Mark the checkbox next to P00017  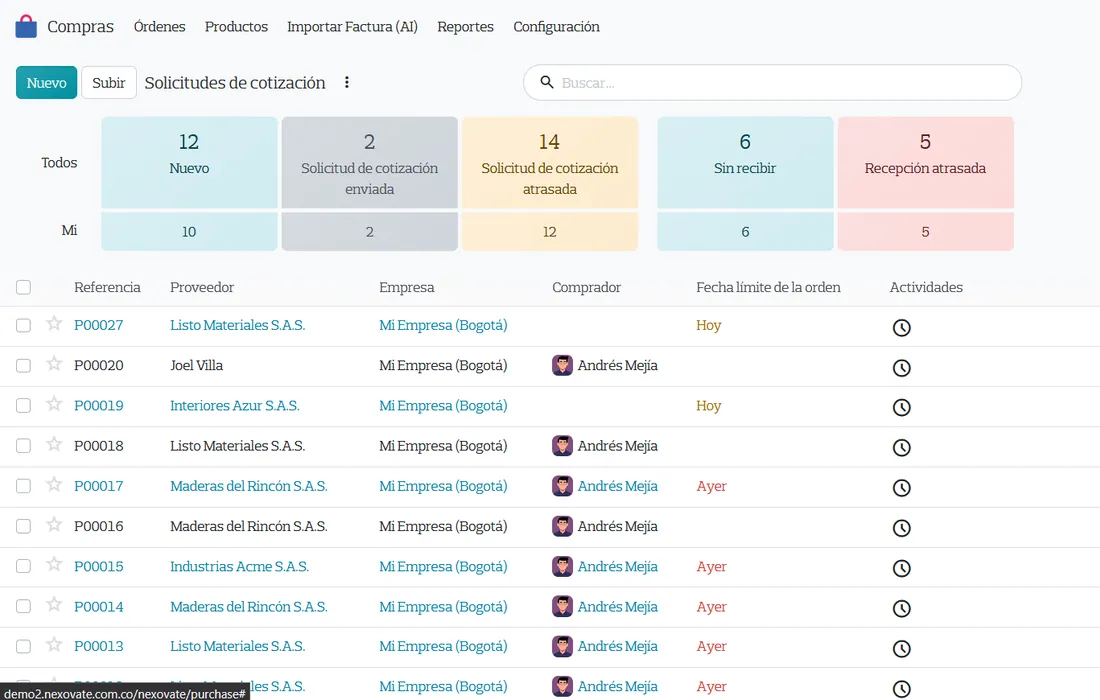coord(24,486)
